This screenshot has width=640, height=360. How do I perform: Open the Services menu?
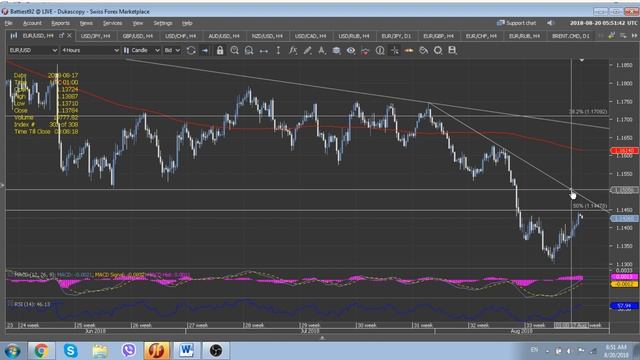[112, 23]
